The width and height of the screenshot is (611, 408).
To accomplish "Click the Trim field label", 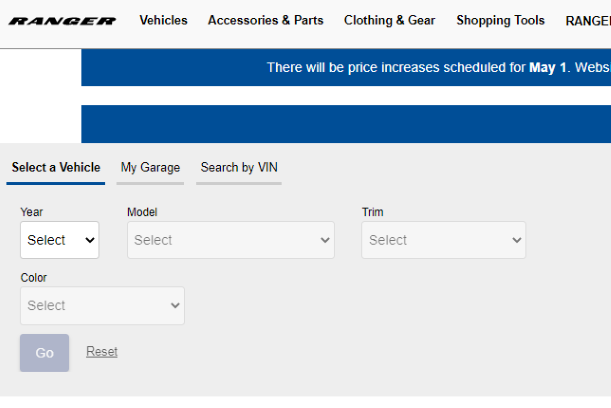I will tap(372, 212).
